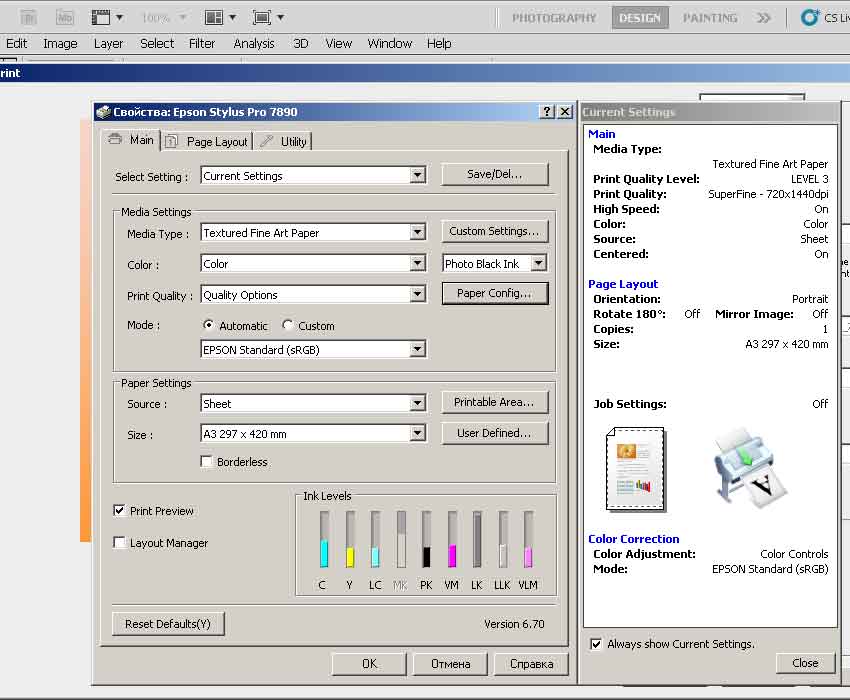Confirm settings with the OK button
This screenshot has height=700, width=850.
[x=369, y=664]
